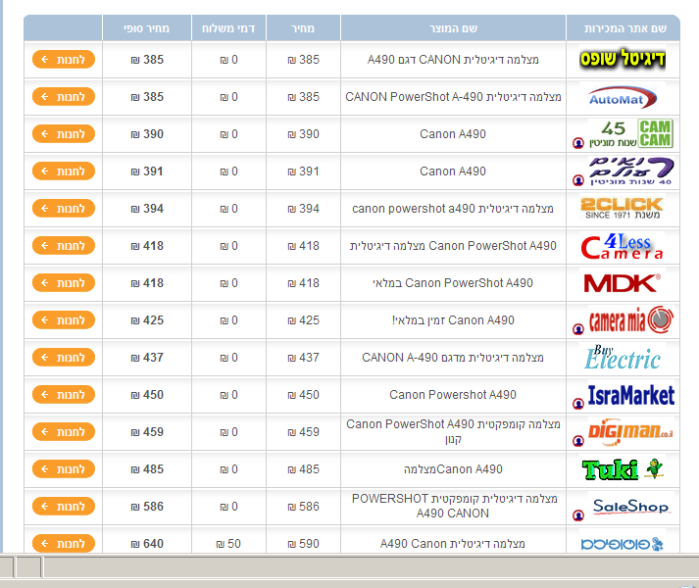Open product 'Canon A490' in the 390 row
The height and width of the screenshot is (588, 699).
(453, 134)
